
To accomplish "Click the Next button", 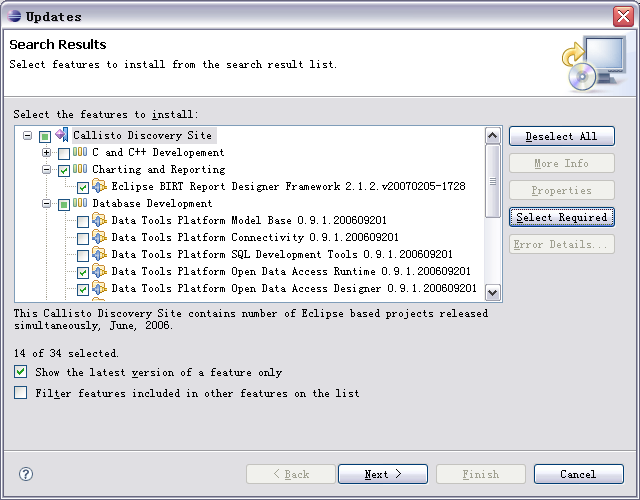I will click(383, 474).
